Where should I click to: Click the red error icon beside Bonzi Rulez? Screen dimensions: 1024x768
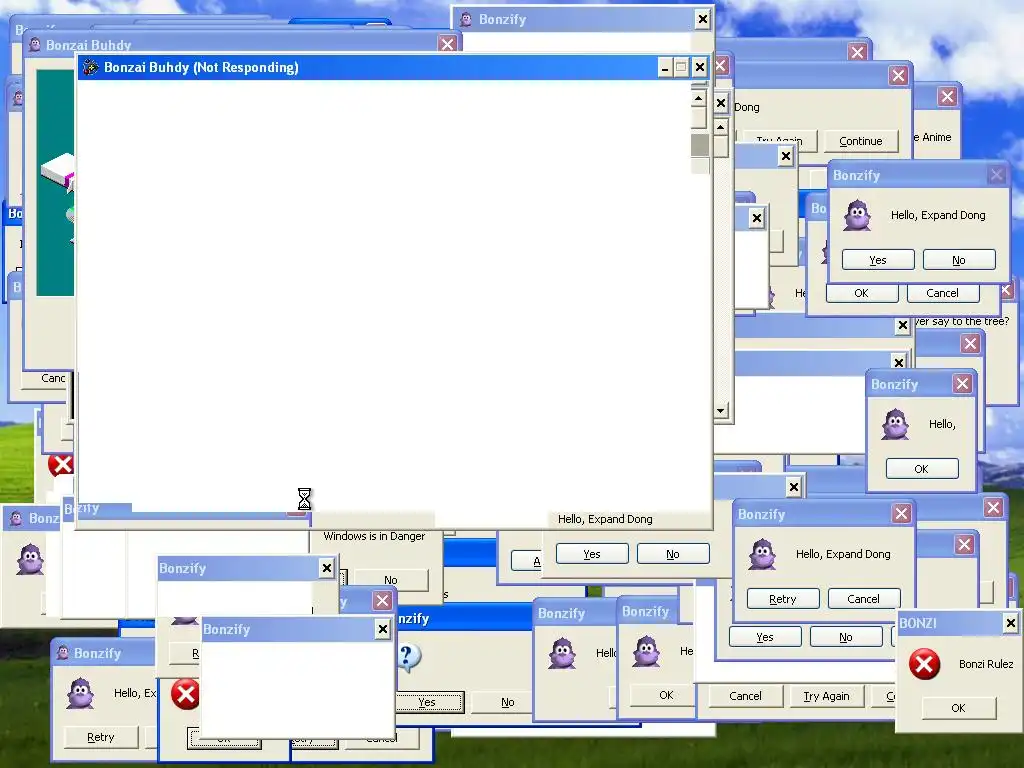click(x=924, y=664)
